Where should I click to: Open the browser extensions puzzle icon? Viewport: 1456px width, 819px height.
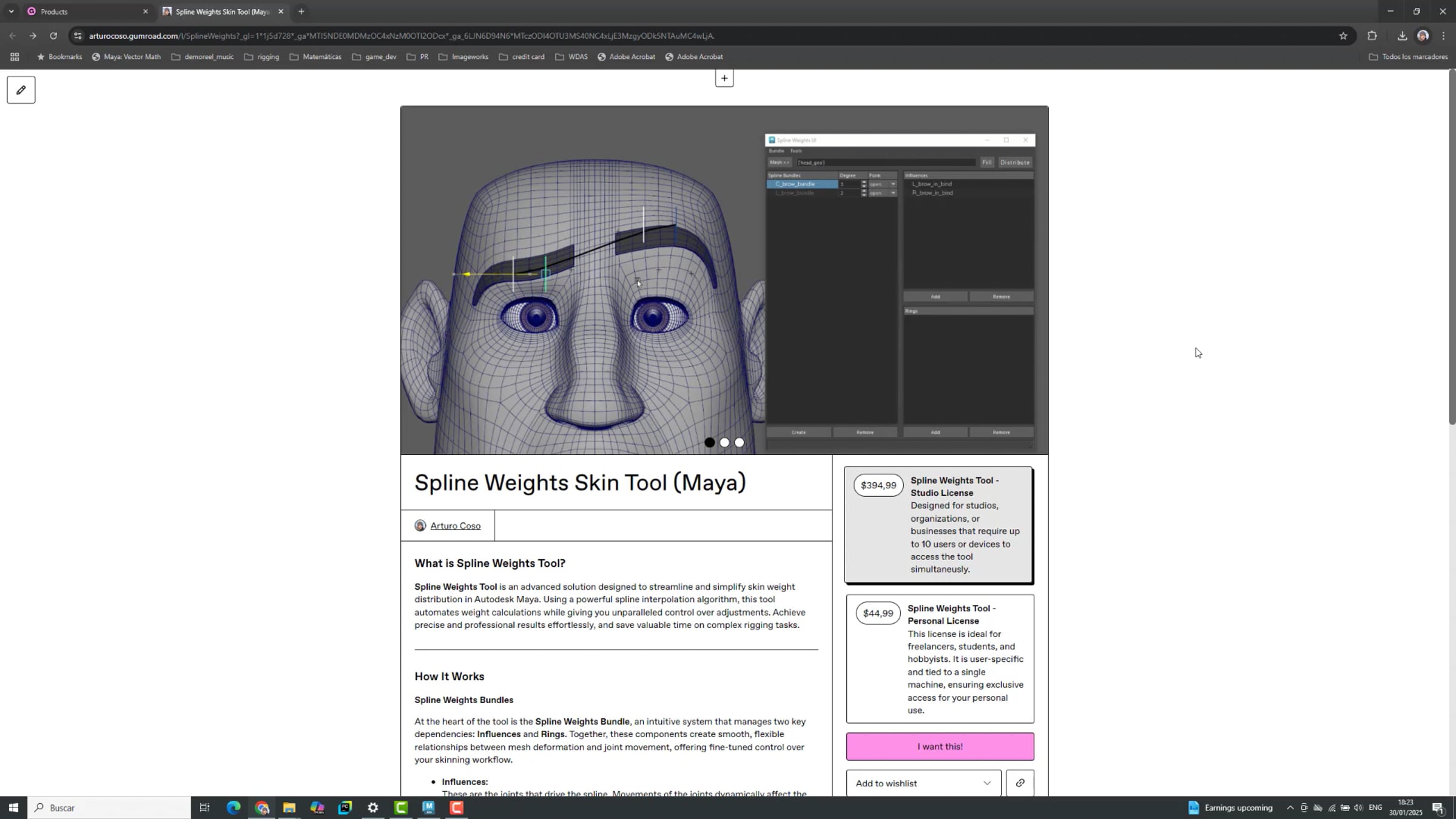pyautogui.click(x=1372, y=36)
